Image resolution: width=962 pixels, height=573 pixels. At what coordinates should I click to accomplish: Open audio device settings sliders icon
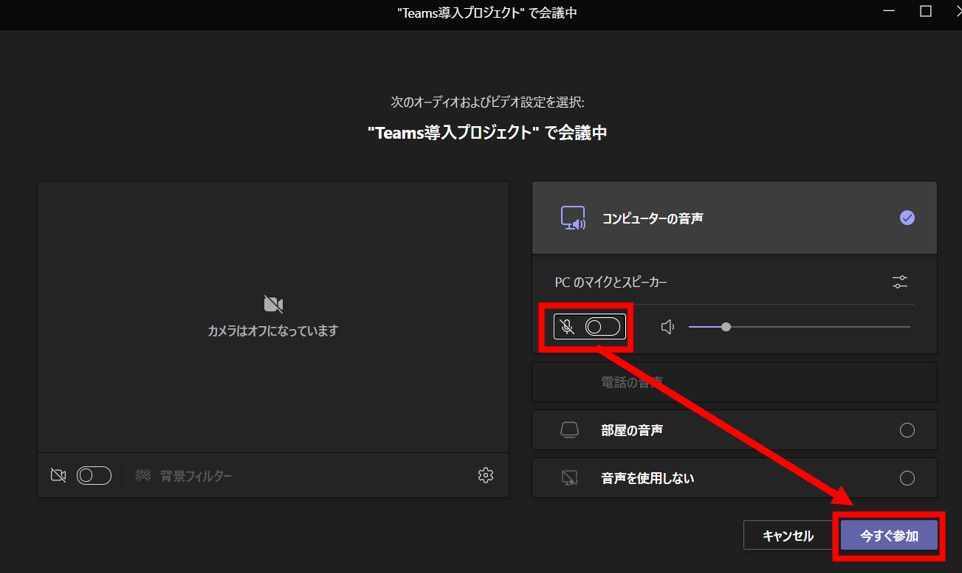pos(899,282)
